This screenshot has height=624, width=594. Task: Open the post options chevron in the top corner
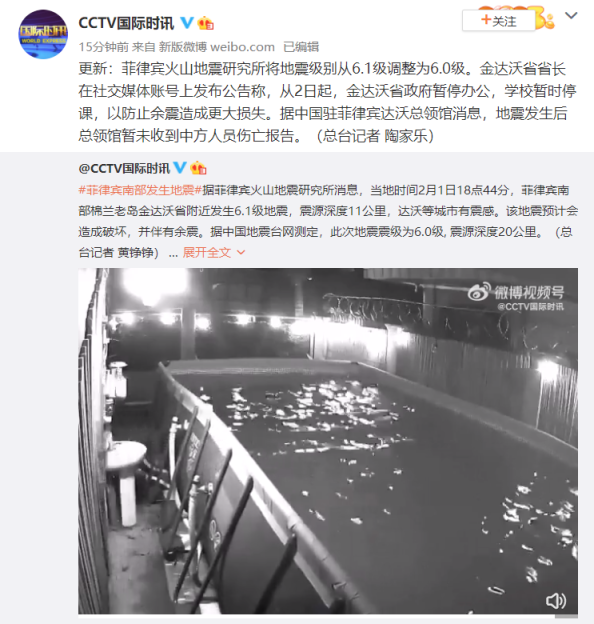tap(571, 16)
